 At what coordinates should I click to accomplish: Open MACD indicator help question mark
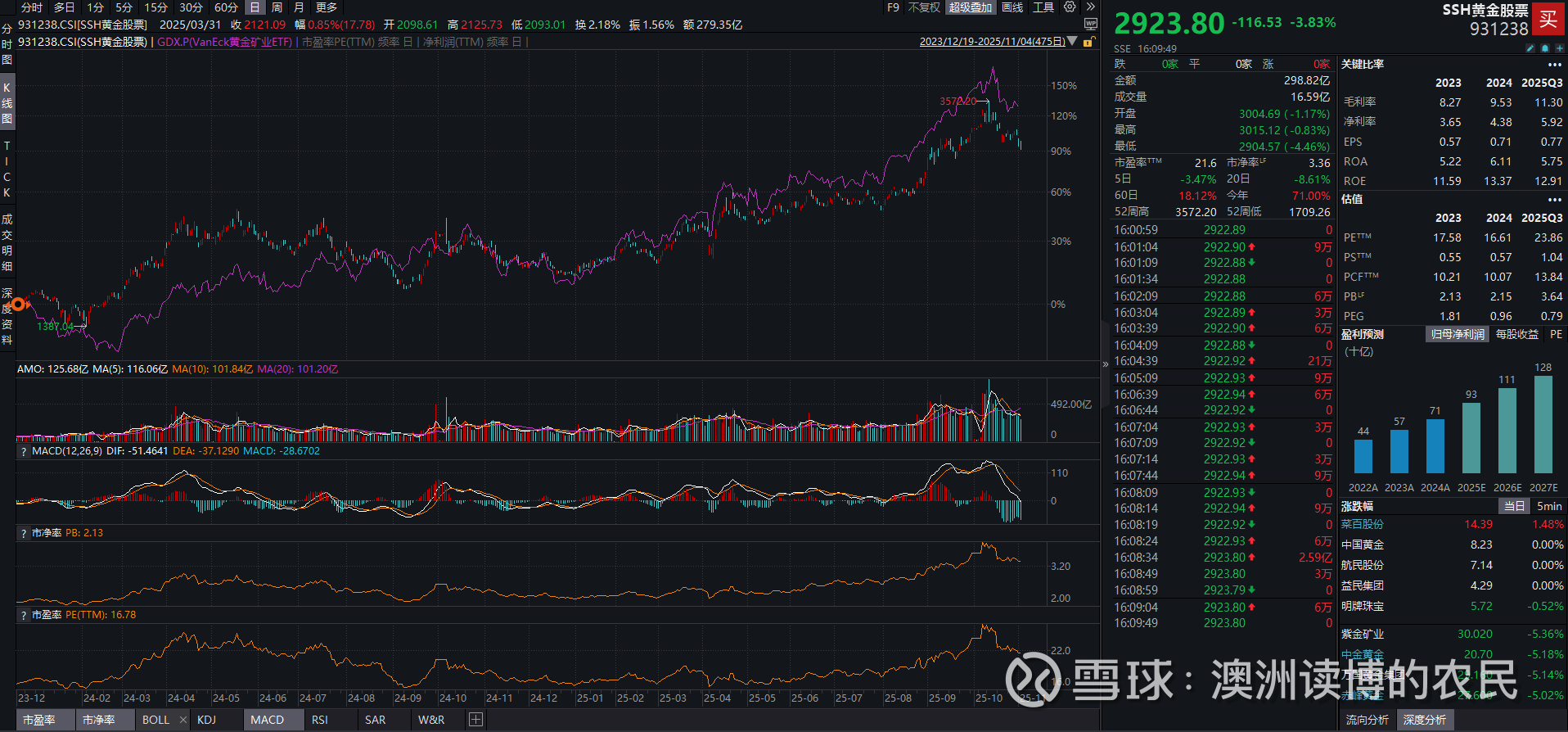[23, 451]
